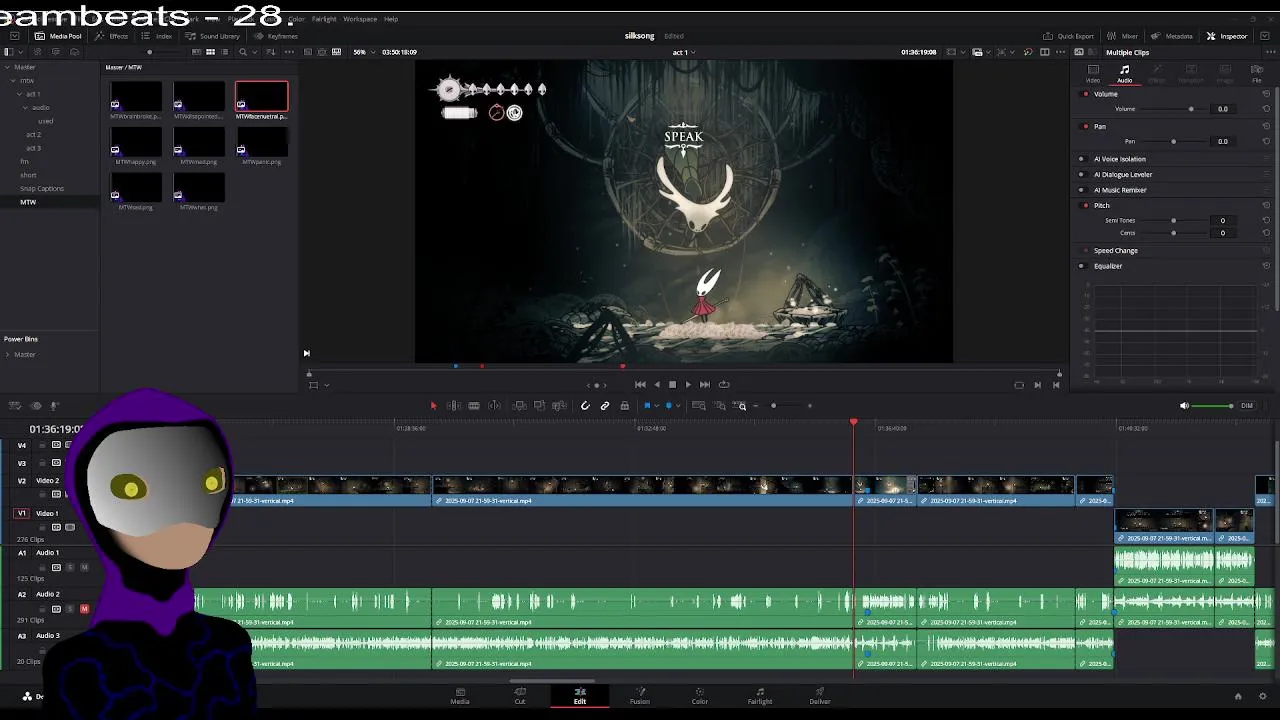Toggle the Inspector panel
1280x720 pixels.
(x=1227, y=36)
